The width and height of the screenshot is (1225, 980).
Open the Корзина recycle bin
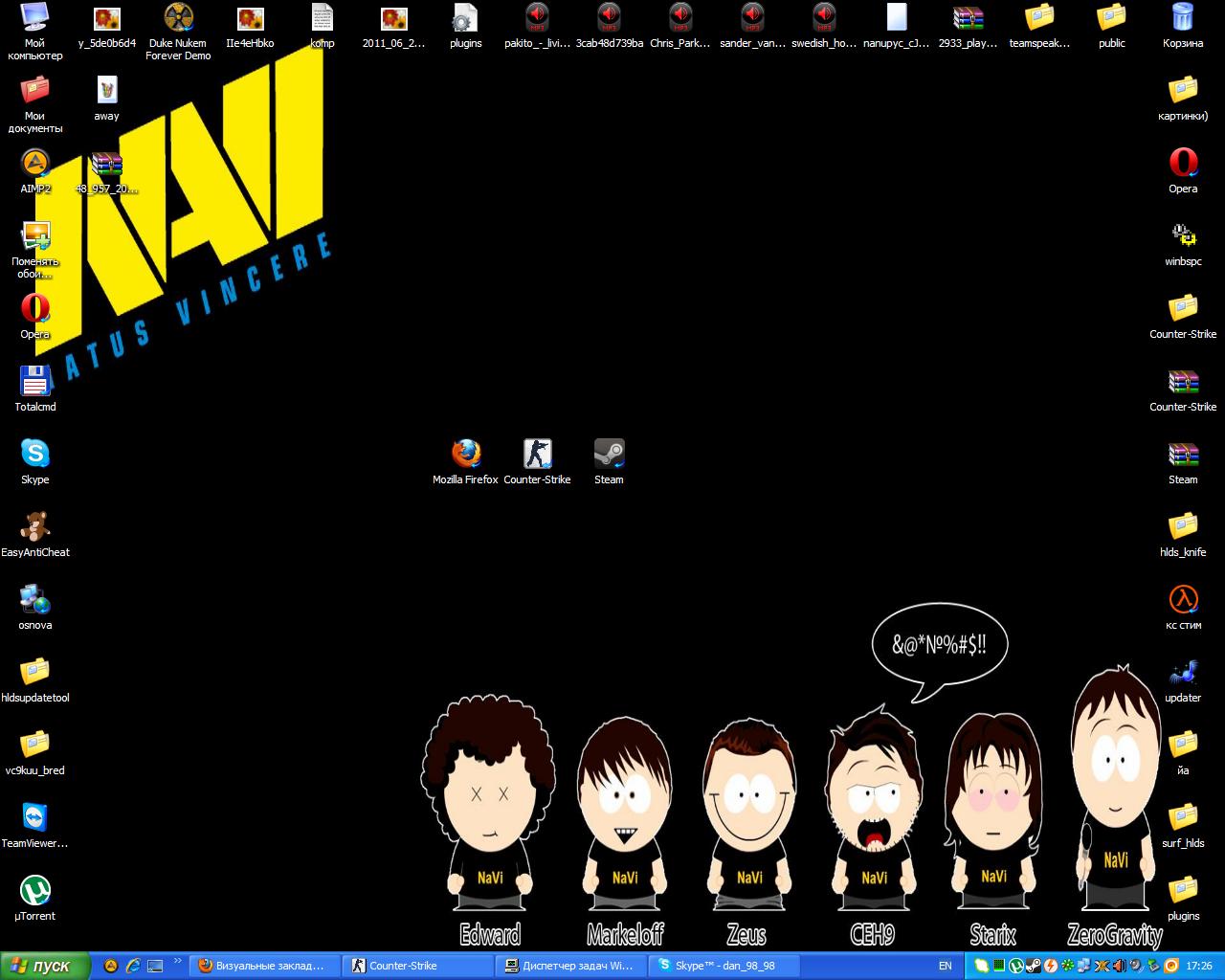tap(1183, 26)
